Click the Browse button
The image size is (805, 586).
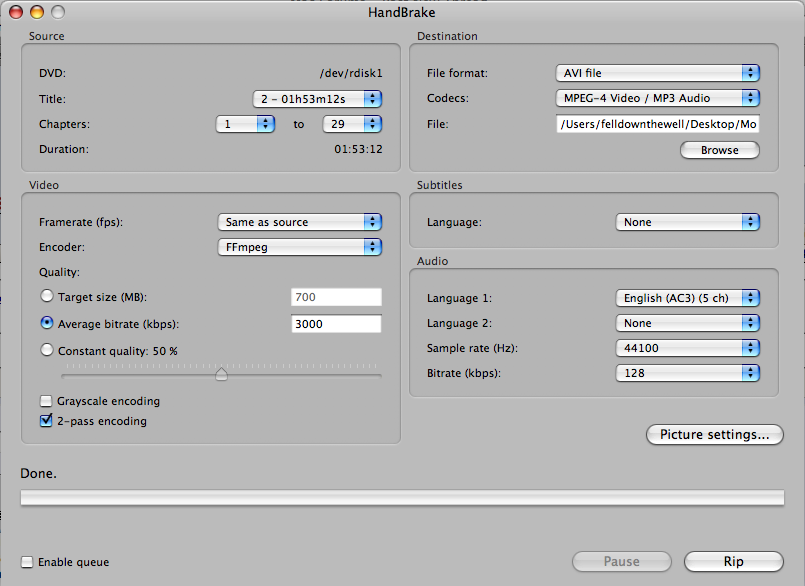click(x=720, y=150)
